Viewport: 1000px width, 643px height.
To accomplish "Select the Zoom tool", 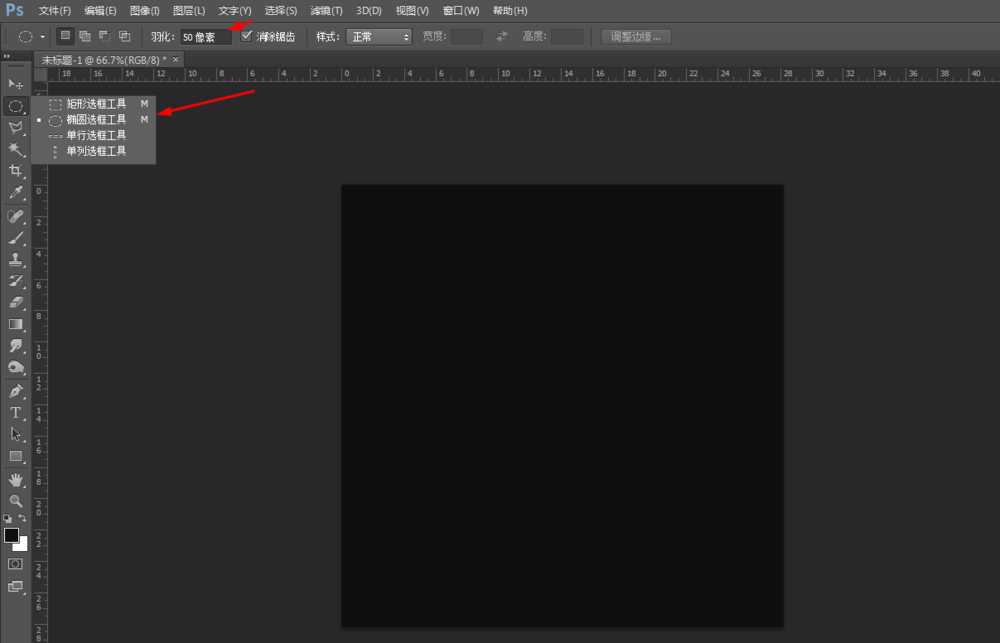I will (16, 501).
